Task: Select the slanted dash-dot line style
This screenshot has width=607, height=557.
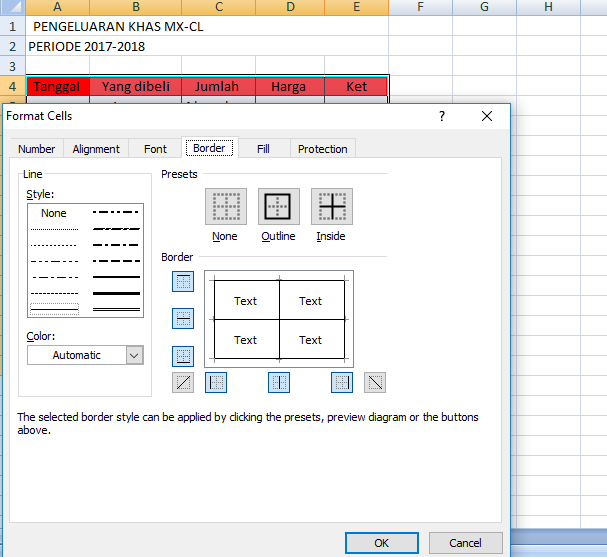Action: point(116,229)
